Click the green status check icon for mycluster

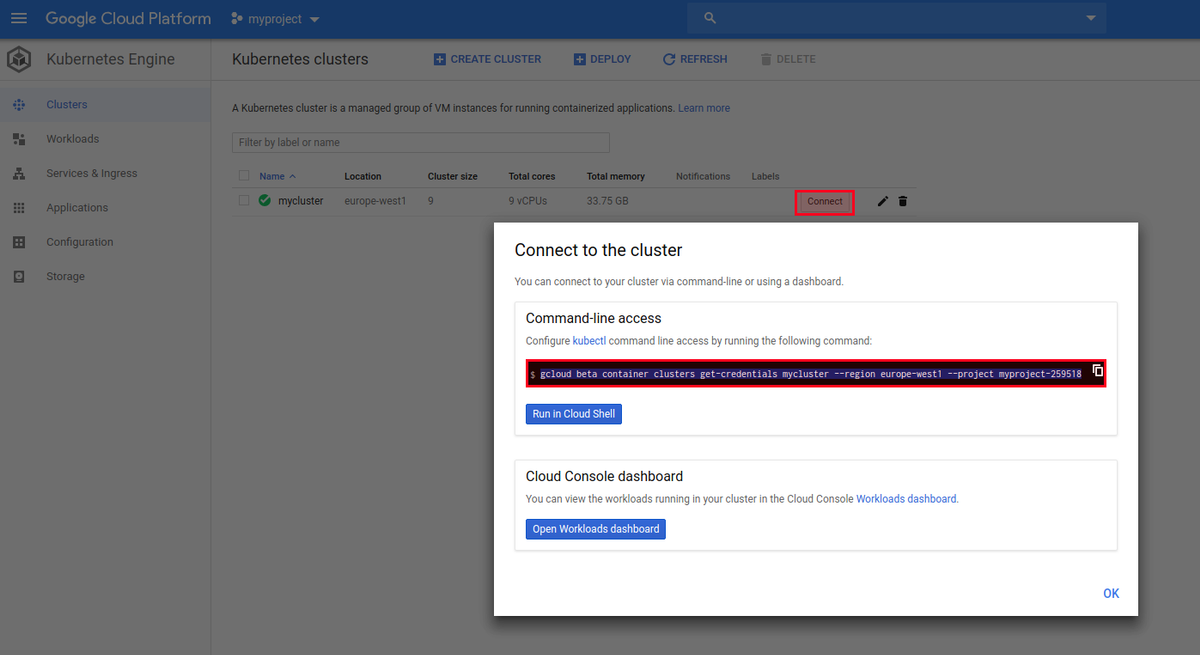tap(265, 200)
